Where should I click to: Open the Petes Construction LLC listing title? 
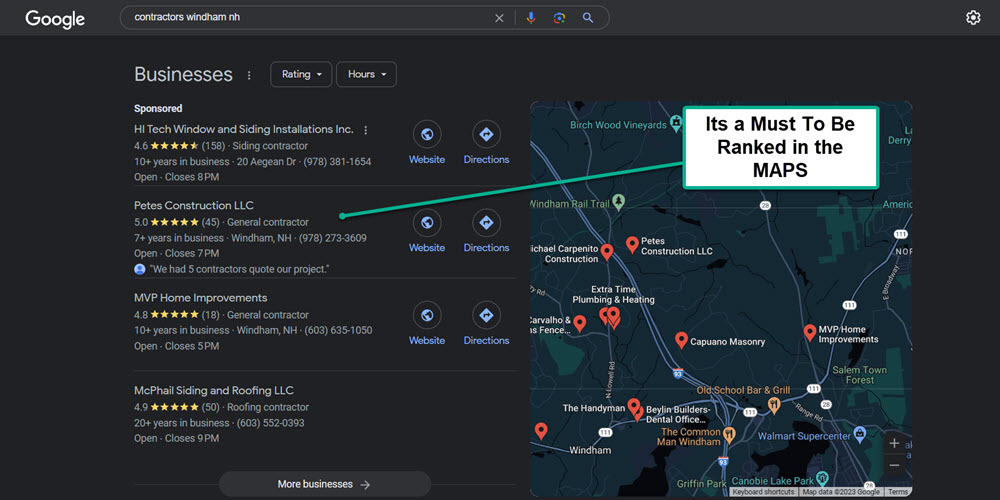194,205
